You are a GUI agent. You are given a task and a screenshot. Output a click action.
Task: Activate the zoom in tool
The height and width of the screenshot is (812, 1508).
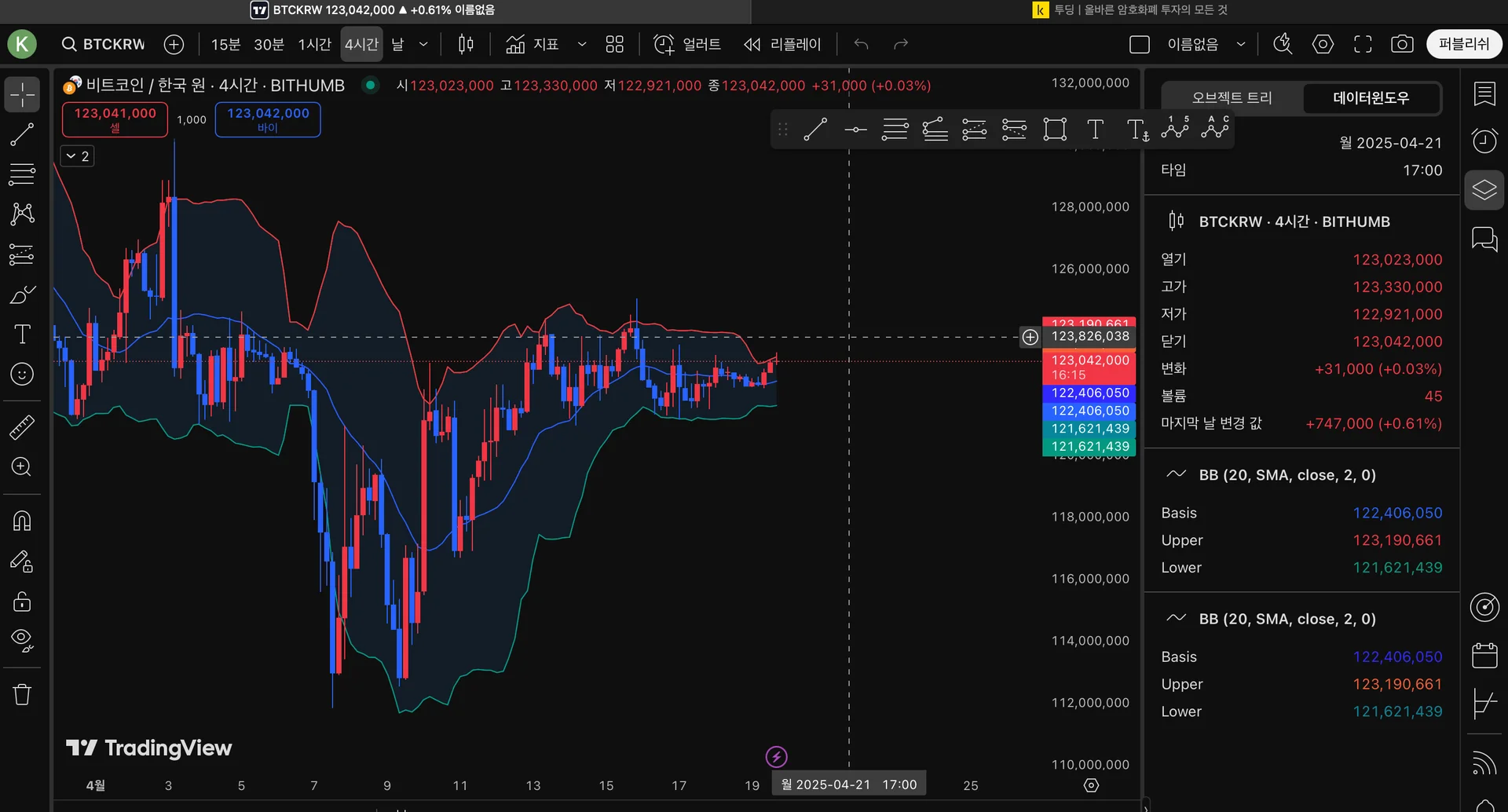pos(22,467)
